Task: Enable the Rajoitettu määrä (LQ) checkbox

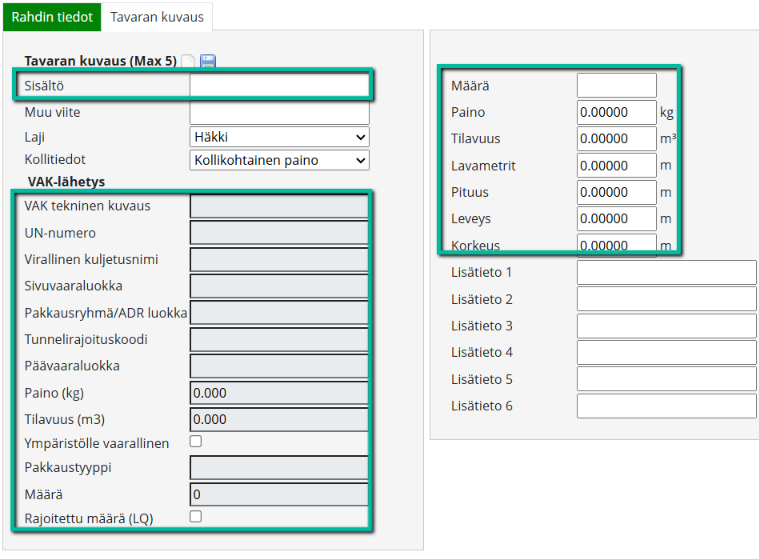Action: 196,516
